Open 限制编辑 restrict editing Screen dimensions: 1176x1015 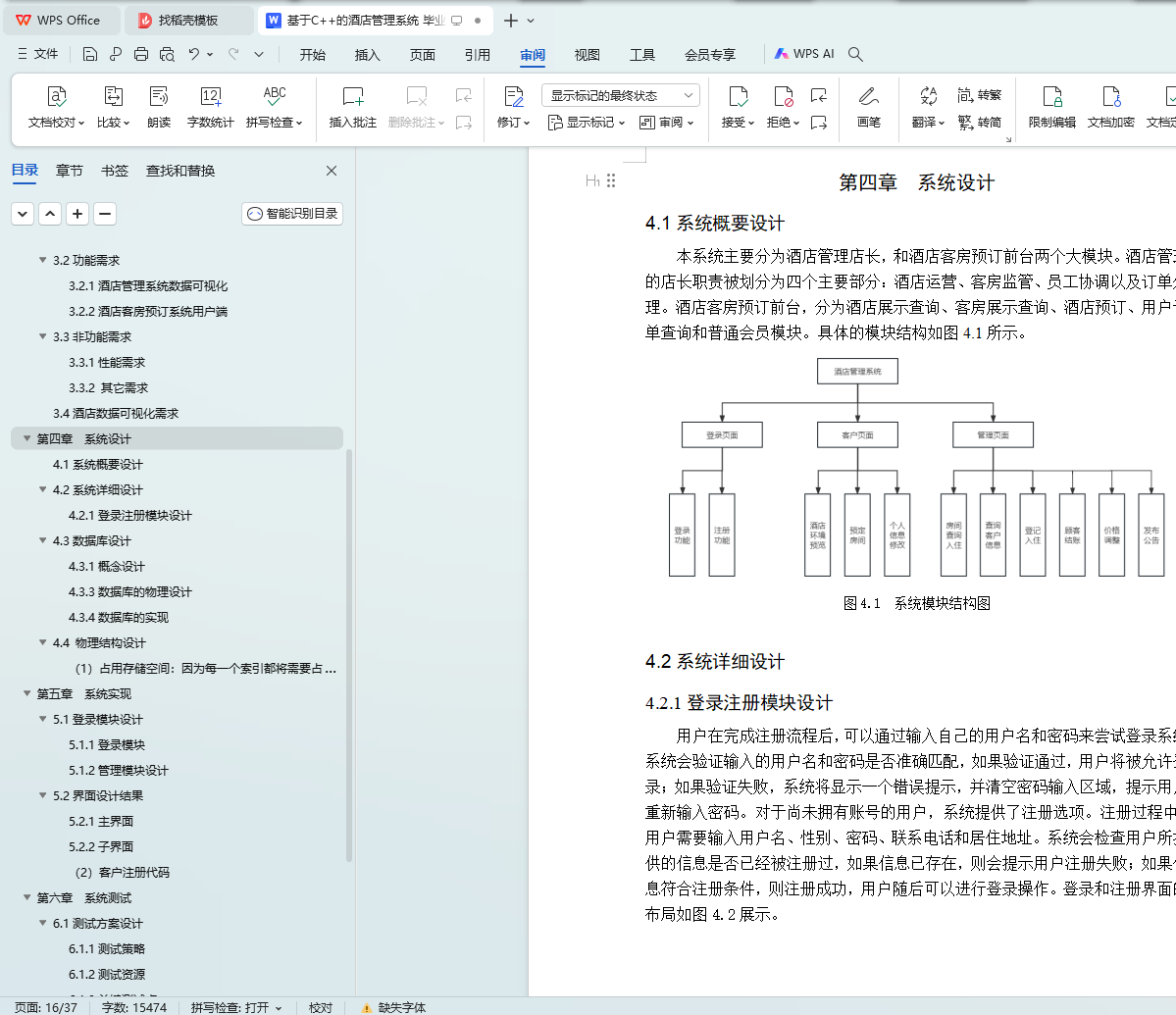tap(1052, 107)
